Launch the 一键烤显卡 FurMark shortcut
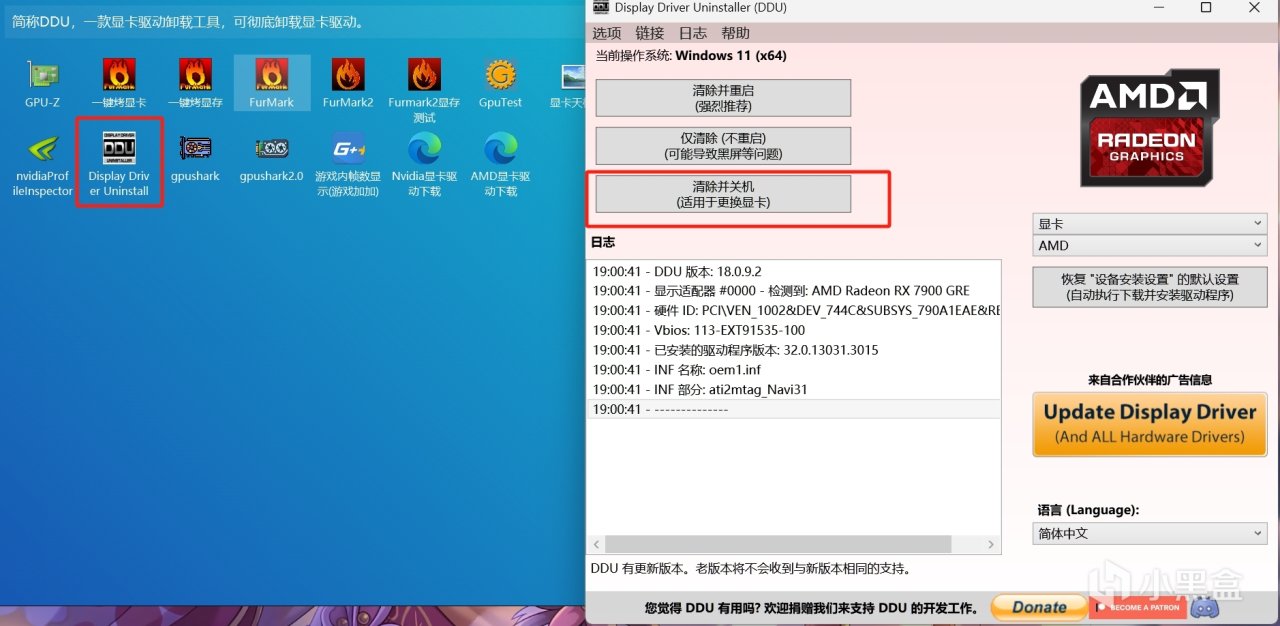 tap(119, 83)
